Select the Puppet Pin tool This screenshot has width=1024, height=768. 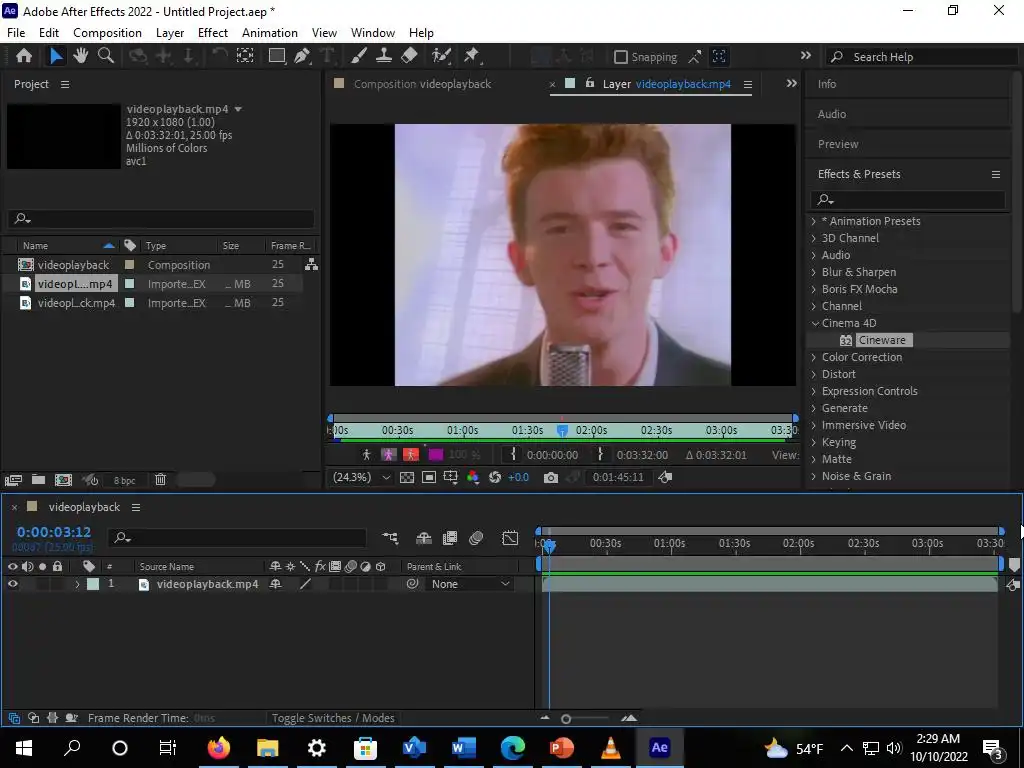pos(472,56)
